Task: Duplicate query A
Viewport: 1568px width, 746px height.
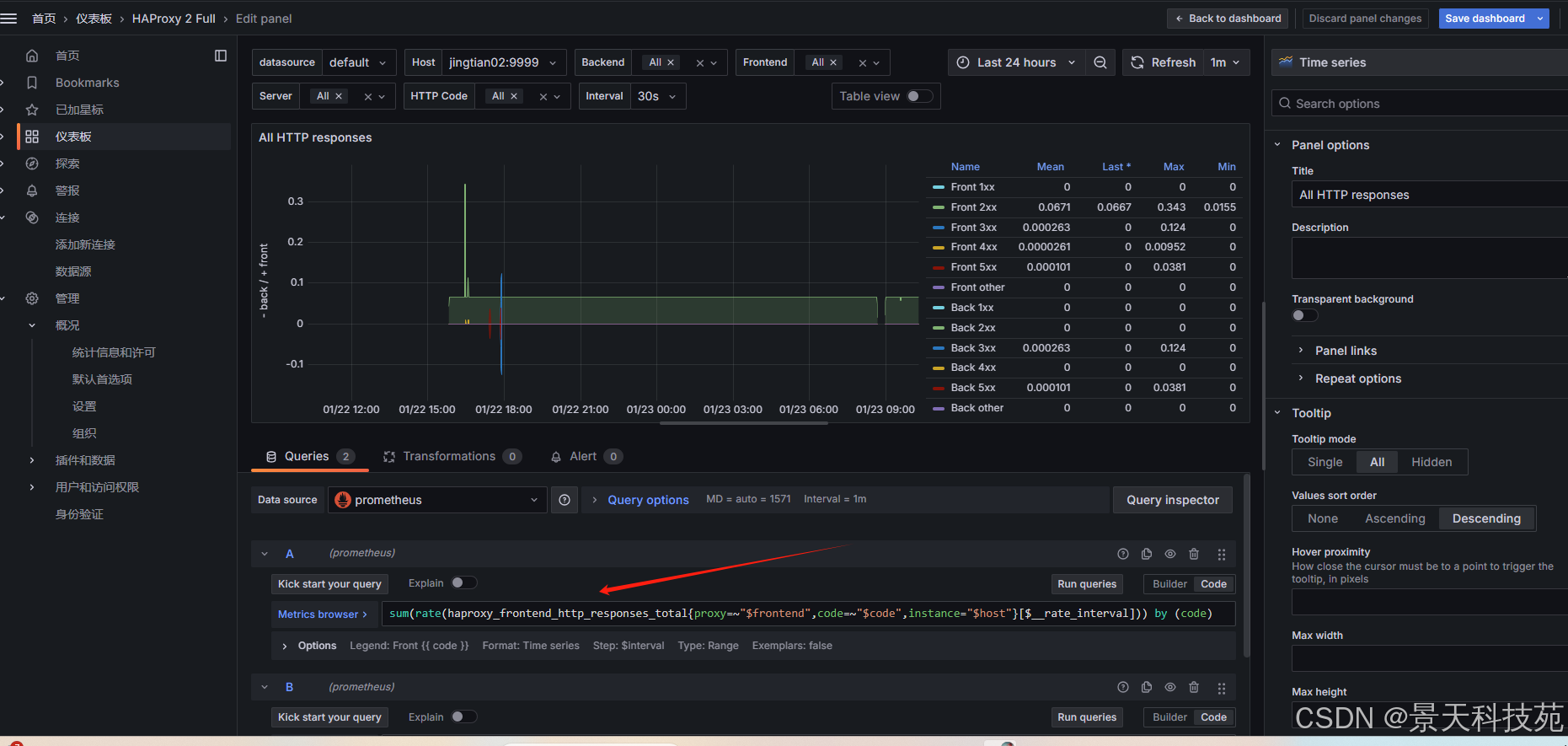Action: pos(1147,554)
